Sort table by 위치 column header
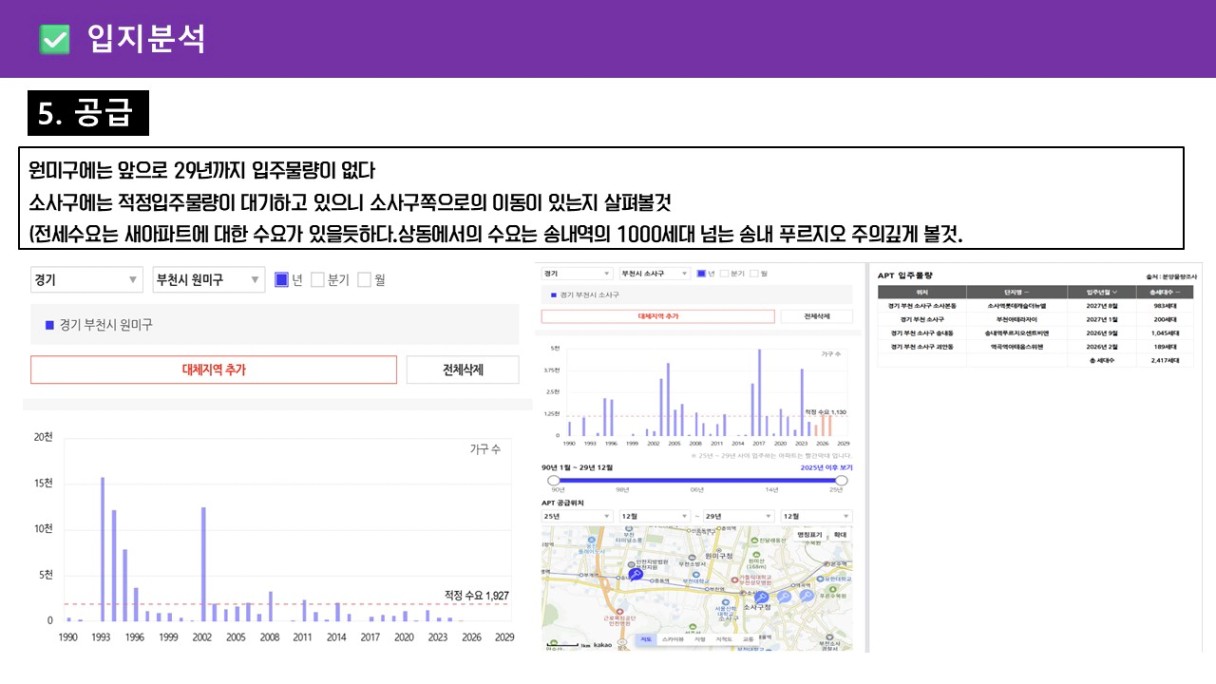1216x684 pixels. (922, 292)
